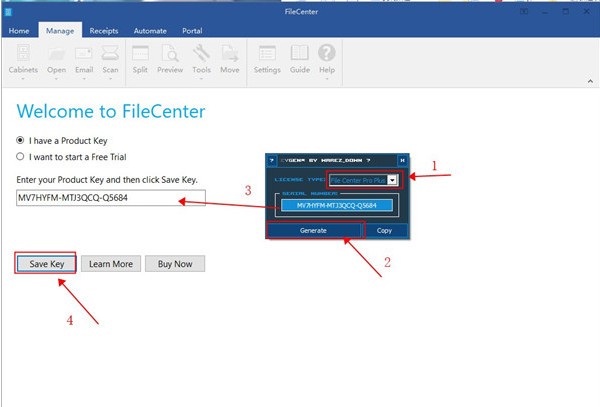Close the keygen window

[403, 160]
